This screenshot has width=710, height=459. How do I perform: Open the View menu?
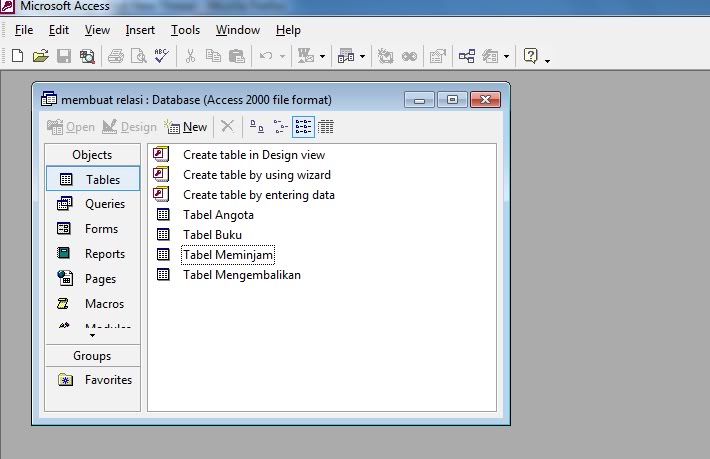[97, 30]
